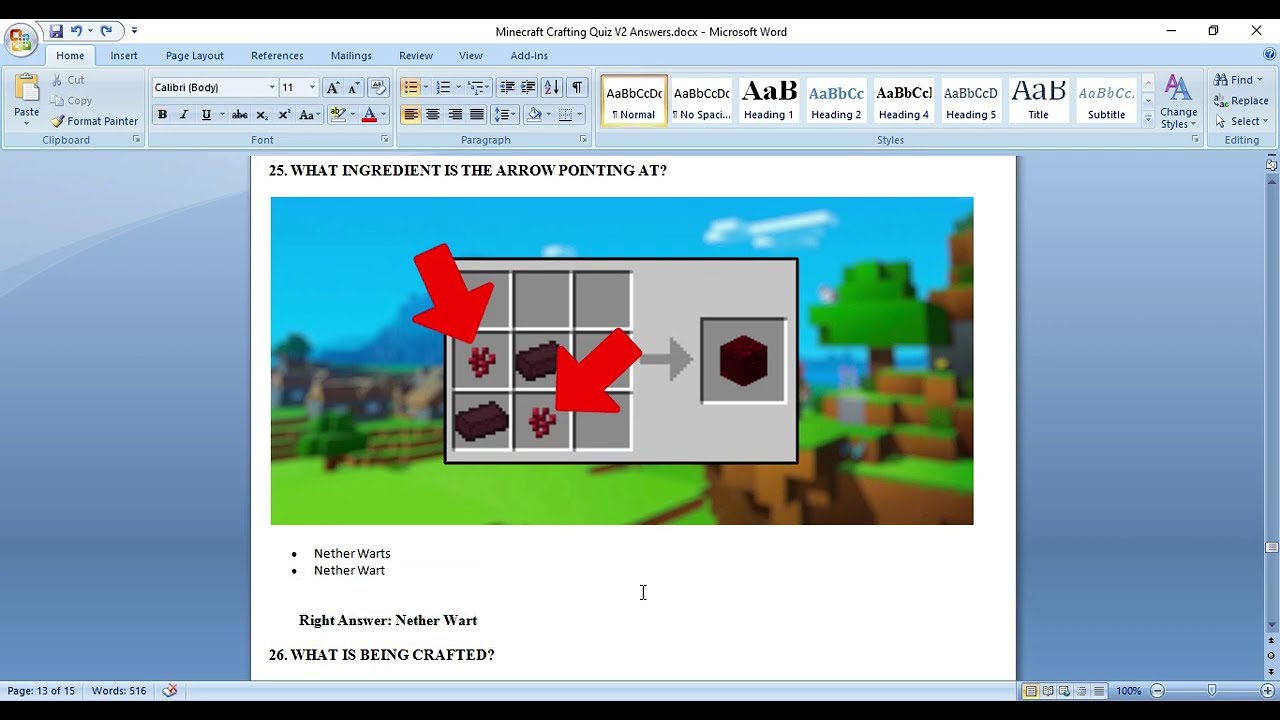The width and height of the screenshot is (1280, 720).
Task: Open the Paragraph dialog launcher
Action: [x=583, y=140]
